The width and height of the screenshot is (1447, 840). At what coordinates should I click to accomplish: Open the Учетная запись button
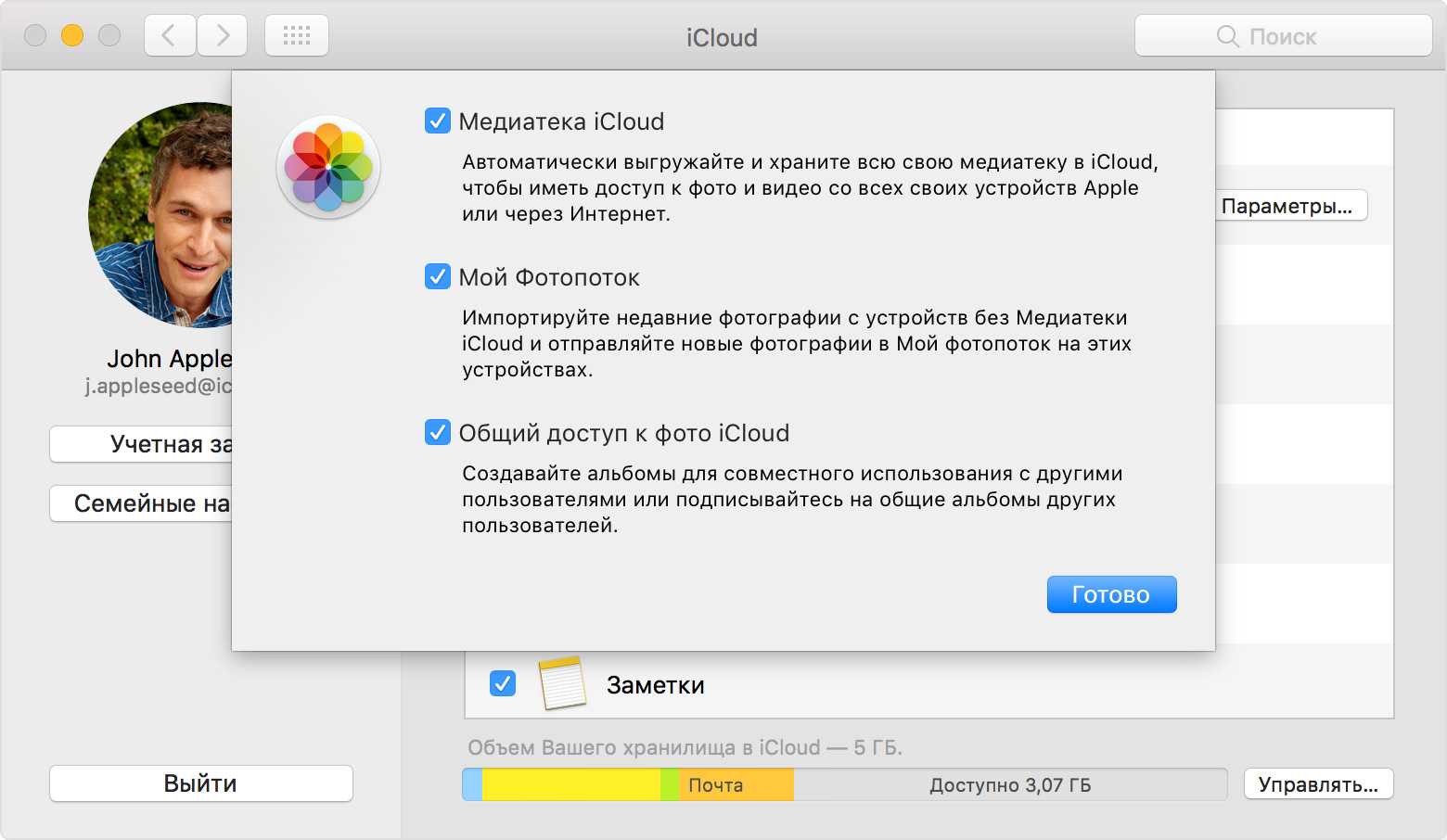(141, 444)
